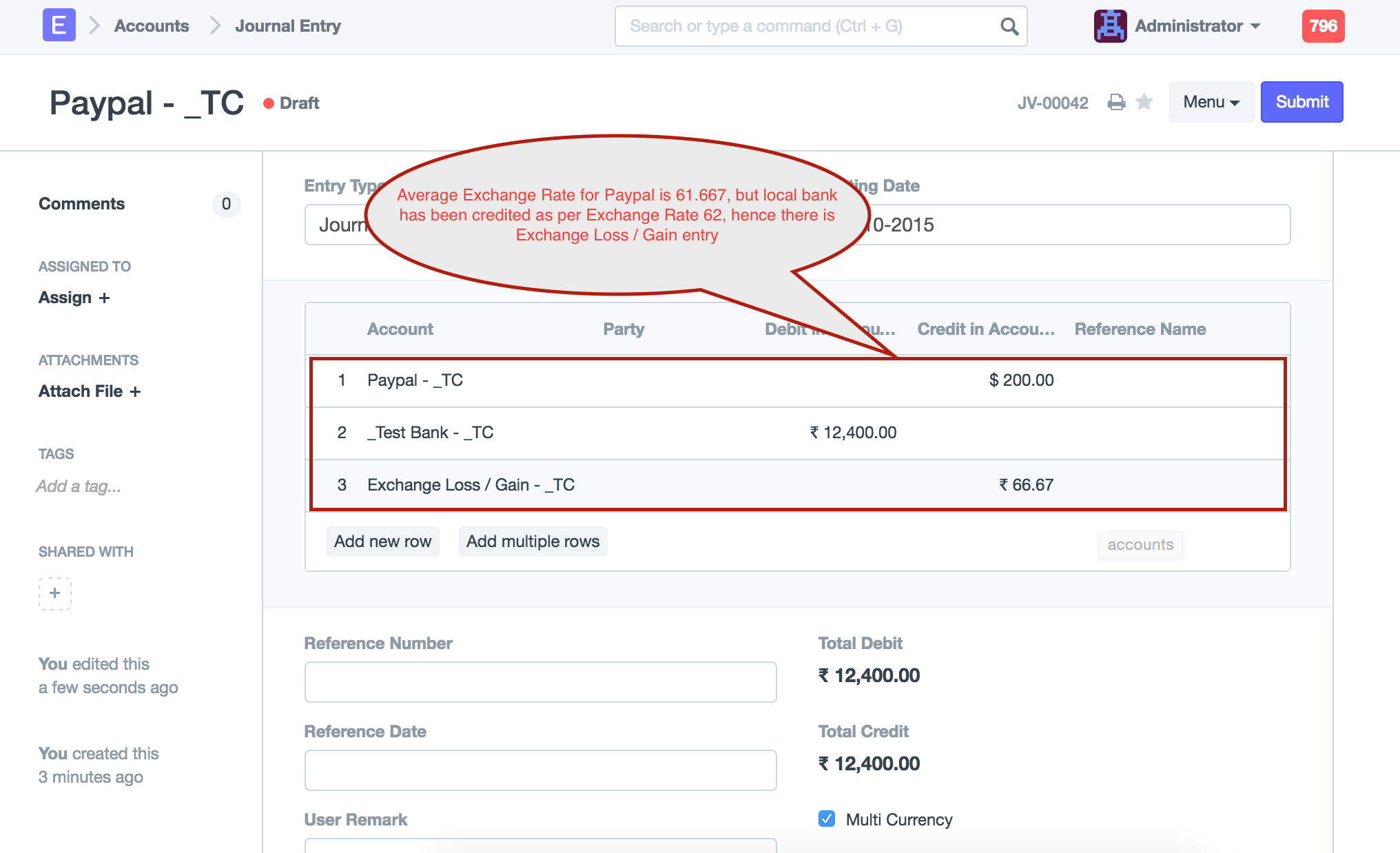Click the Administrator avatar icon
Screen dimensions: 1400x853
(x=1110, y=26)
